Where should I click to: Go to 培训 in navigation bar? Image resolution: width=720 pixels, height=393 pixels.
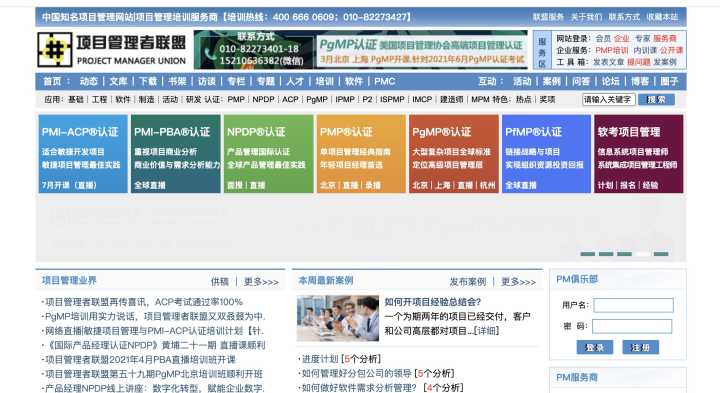tap(324, 81)
